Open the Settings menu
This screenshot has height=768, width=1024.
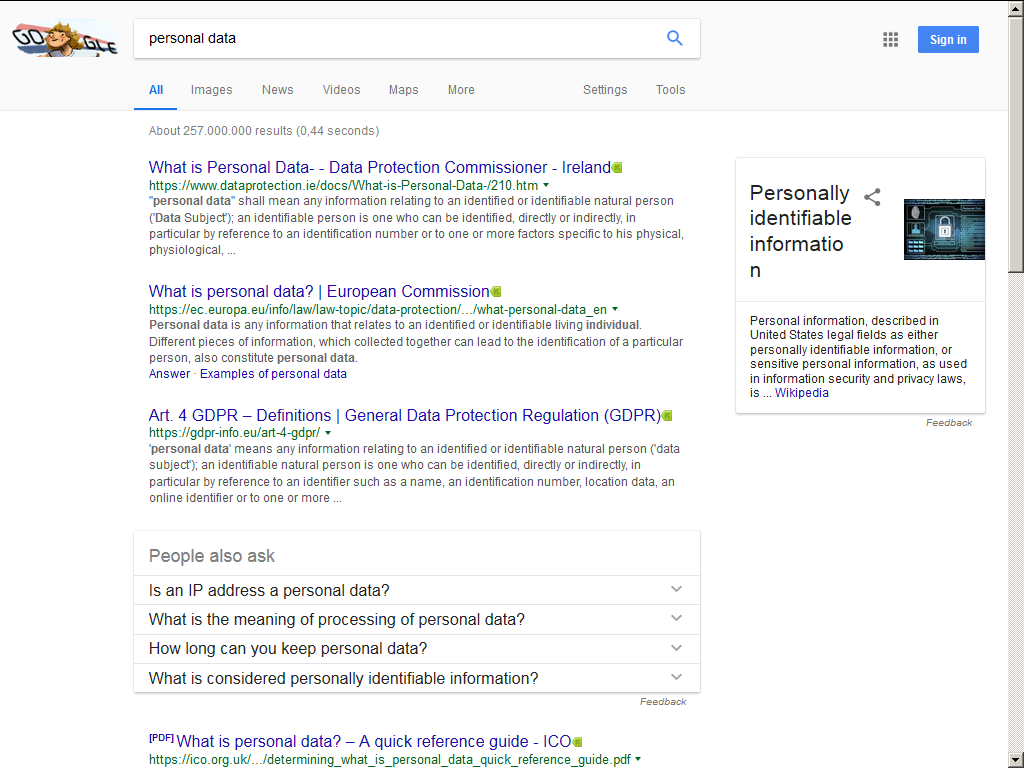click(x=605, y=90)
